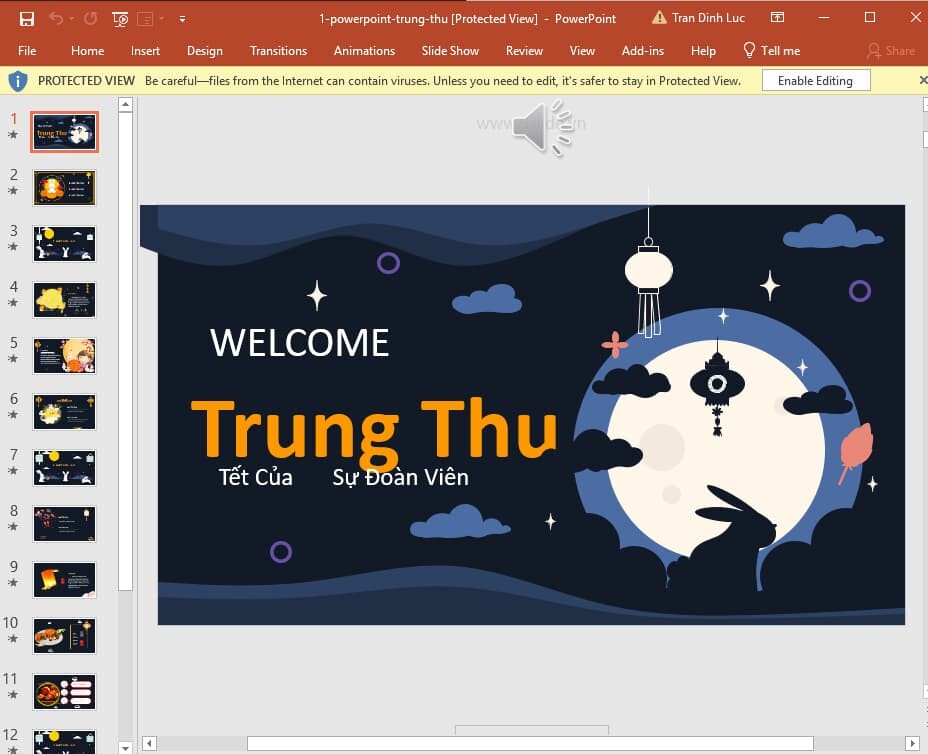928x754 pixels.
Task: Click the right arrow on horizontal scrollbar
Action: [x=912, y=742]
